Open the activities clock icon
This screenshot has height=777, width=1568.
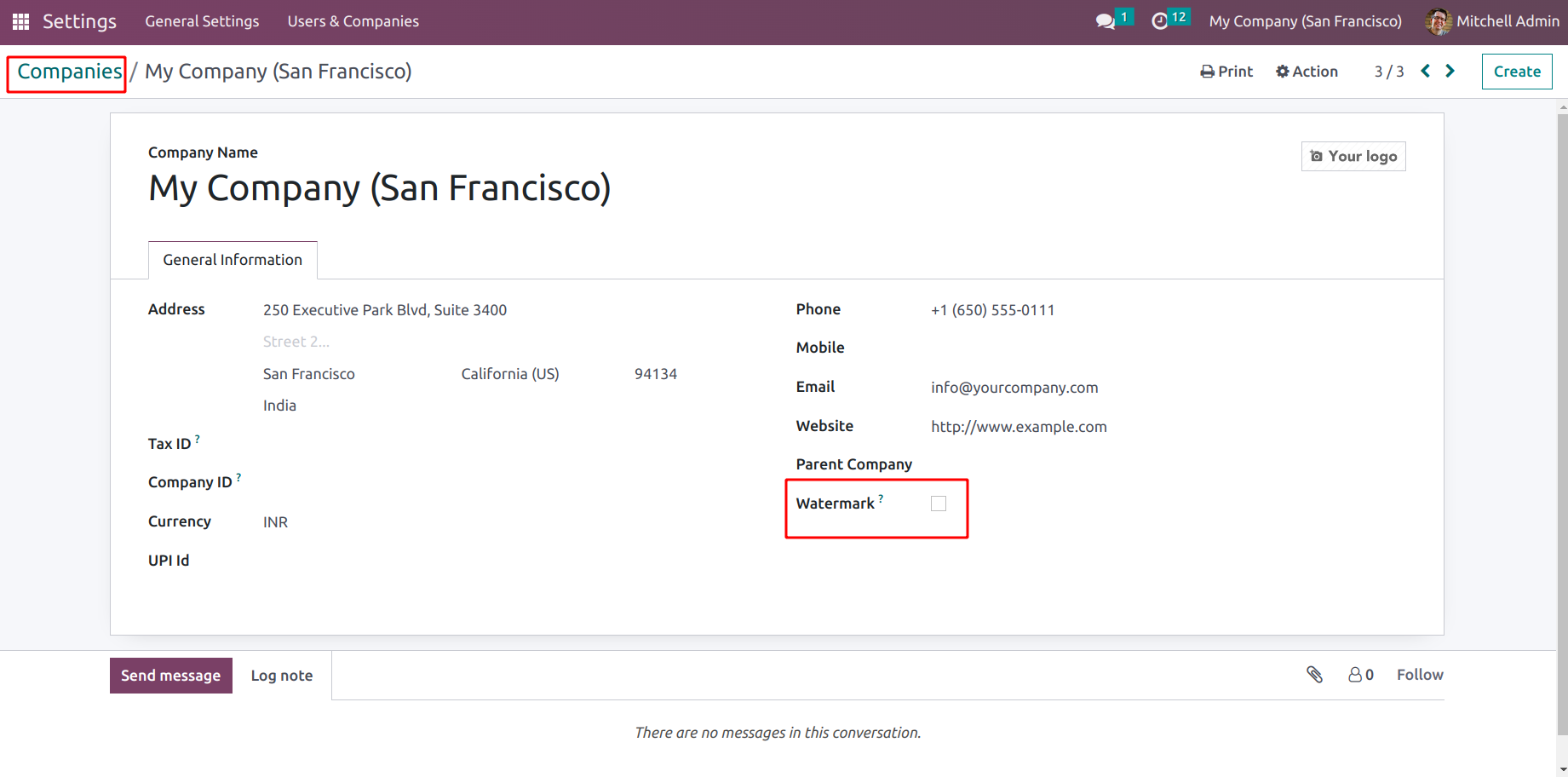(1159, 21)
